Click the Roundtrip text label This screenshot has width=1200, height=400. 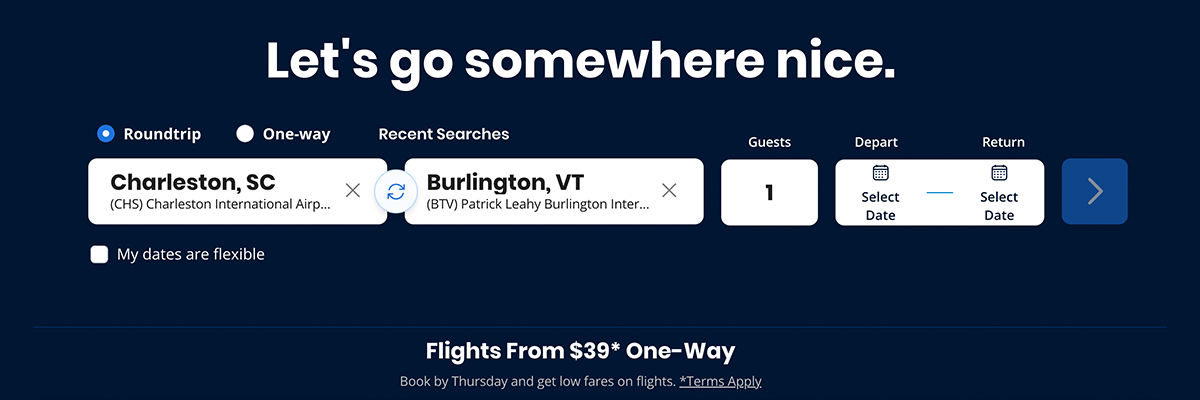click(x=162, y=134)
